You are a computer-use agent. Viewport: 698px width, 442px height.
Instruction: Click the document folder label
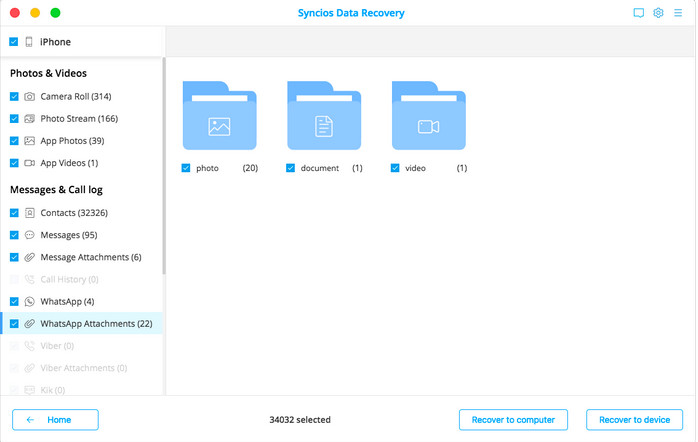click(x=320, y=168)
